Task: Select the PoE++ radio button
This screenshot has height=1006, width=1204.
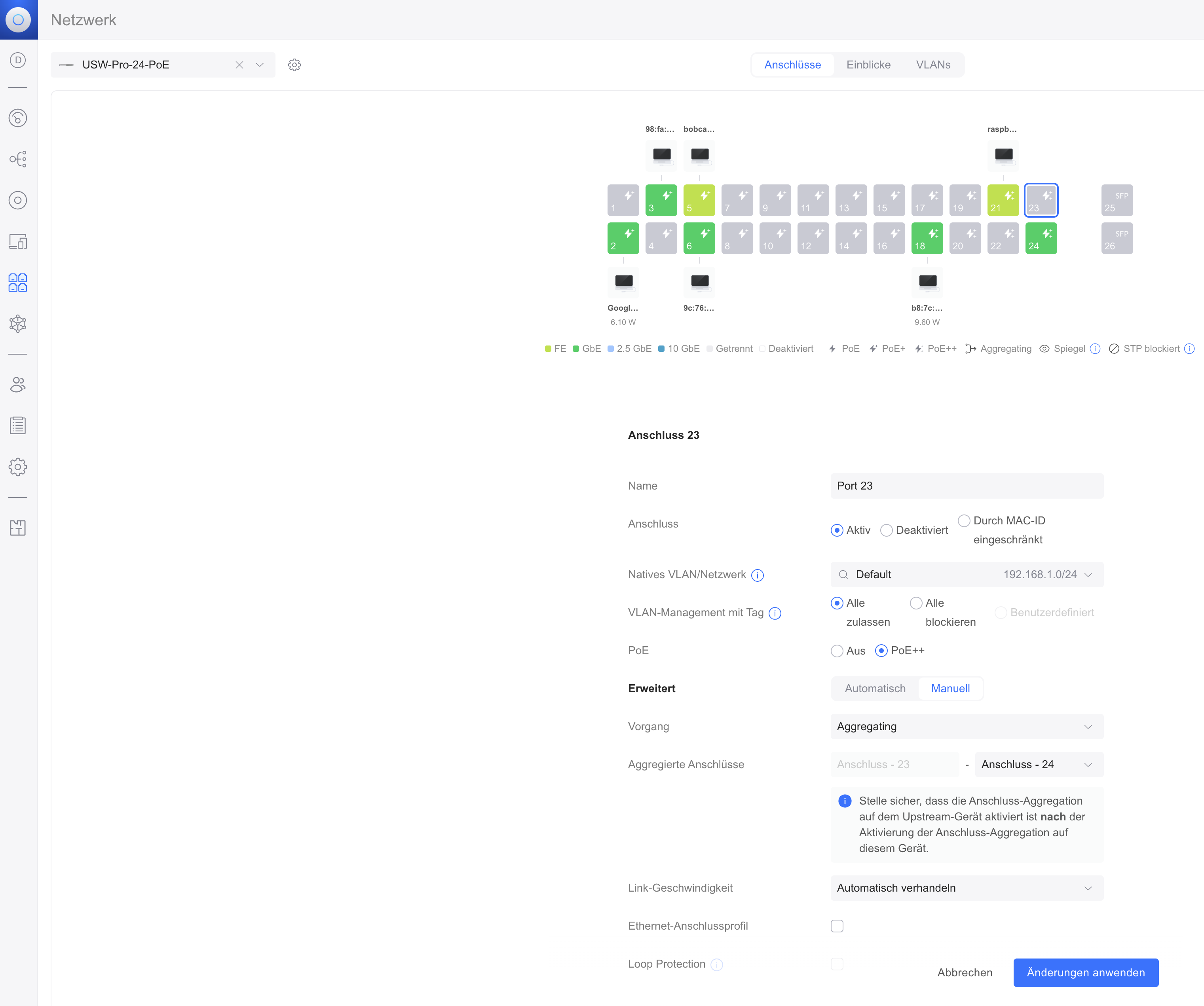Action: click(881, 651)
